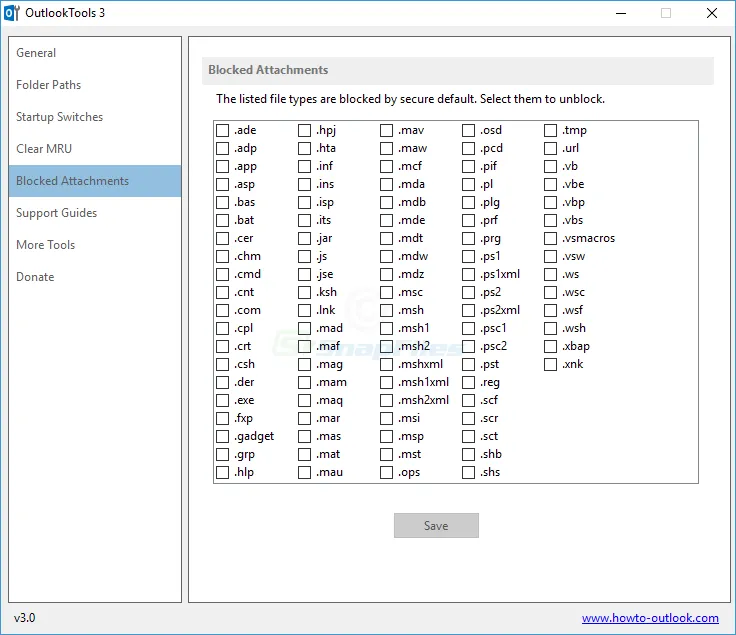Open More Tools in sidebar
This screenshot has width=736, height=635.
[x=45, y=245]
